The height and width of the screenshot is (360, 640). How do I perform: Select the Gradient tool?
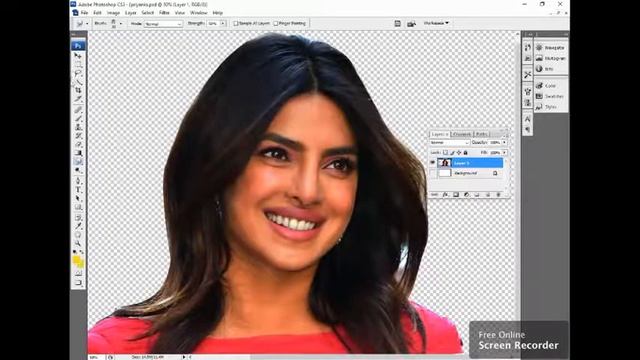(x=78, y=153)
